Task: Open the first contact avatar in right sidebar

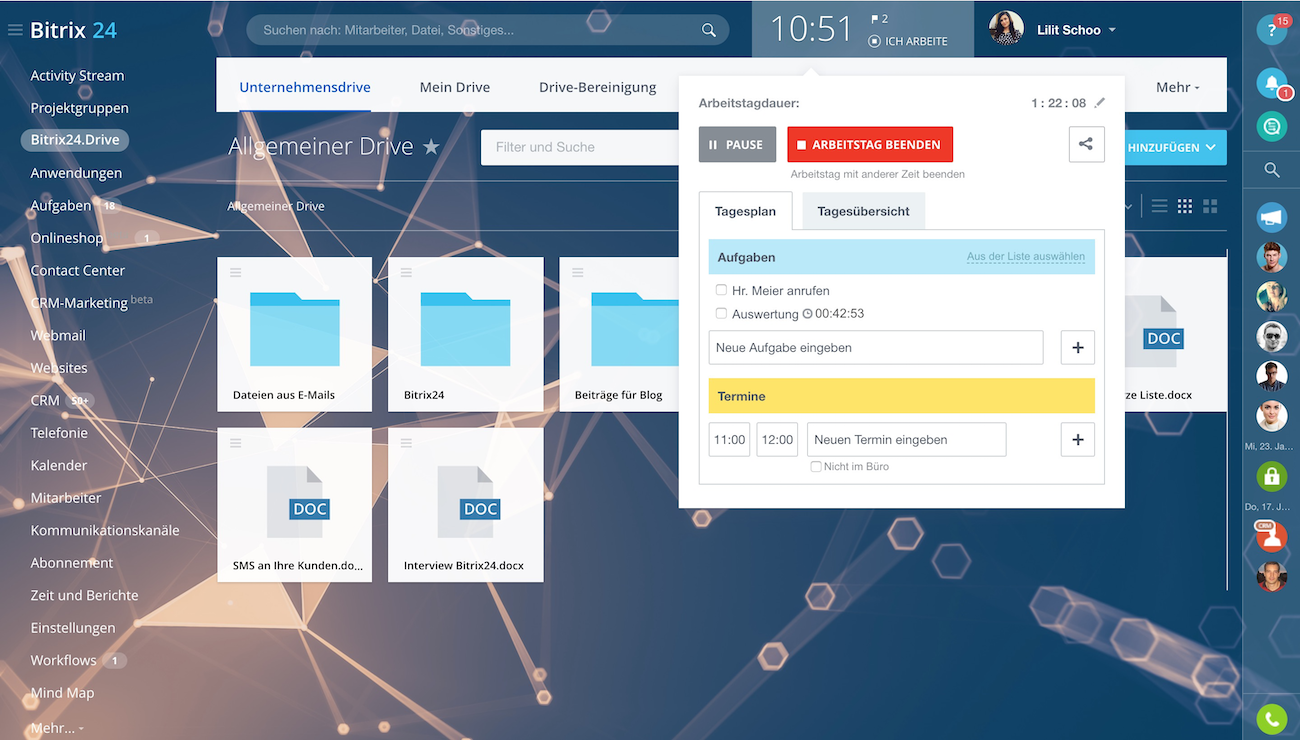Action: (x=1272, y=257)
